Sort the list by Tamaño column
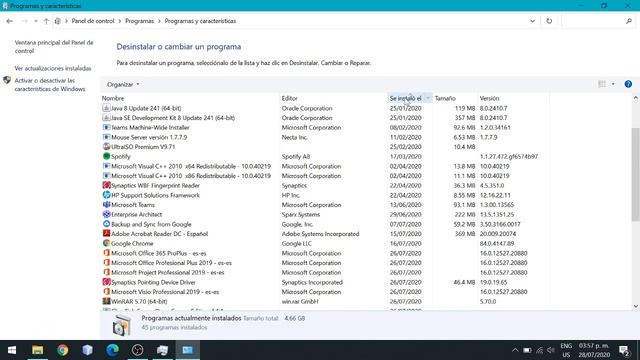Screen dimensions: 640x360 click(x=445, y=98)
